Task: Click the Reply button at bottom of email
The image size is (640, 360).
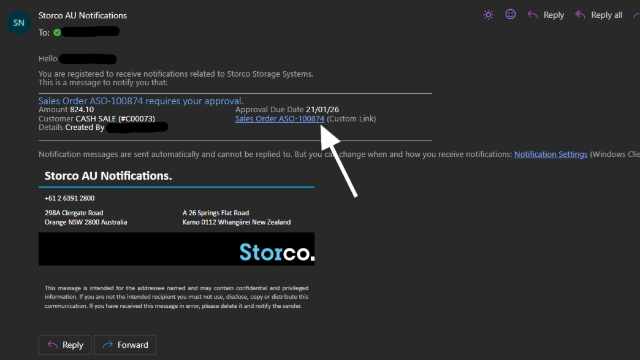Action: click(65, 345)
